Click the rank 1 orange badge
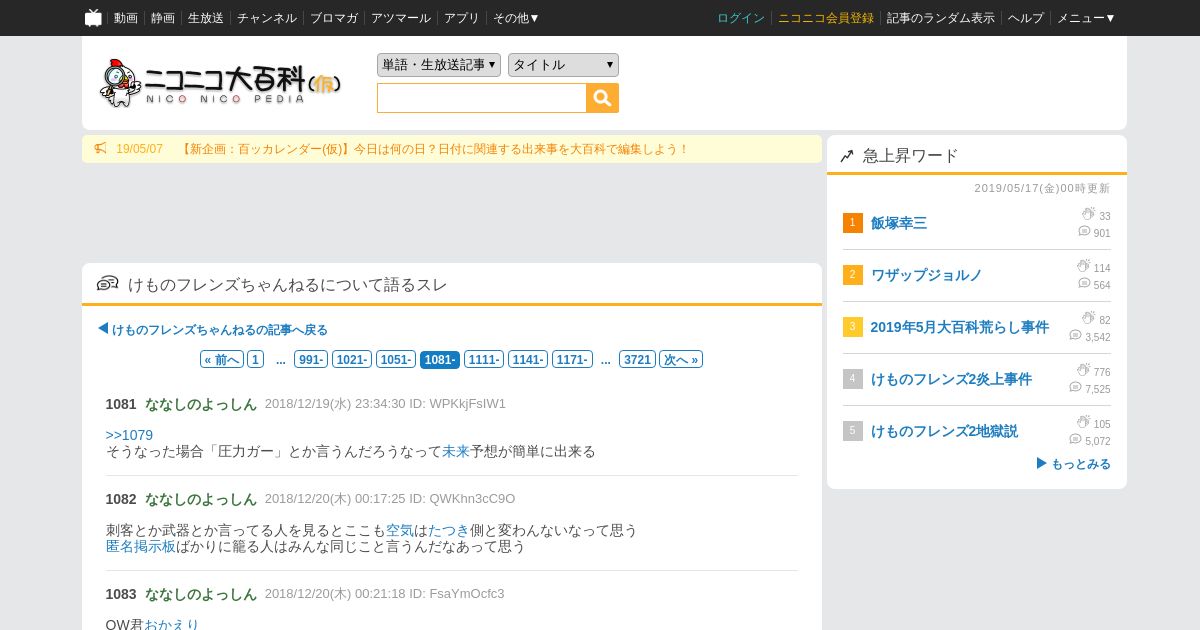This screenshot has width=1200, height=630. (x=852, y=223)
